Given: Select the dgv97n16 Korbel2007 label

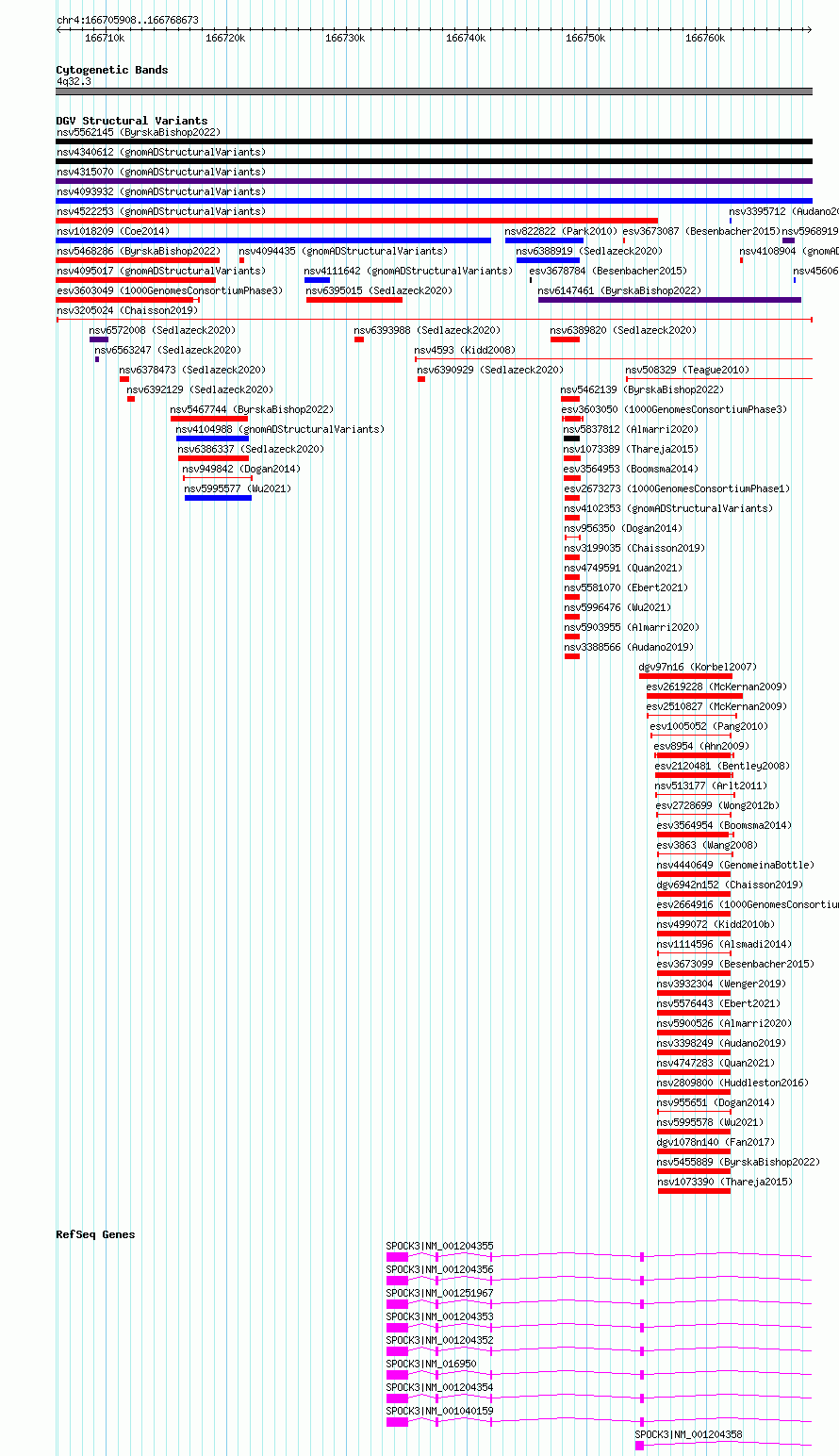Looking at the screenshot, I should [x=699, y=668].
